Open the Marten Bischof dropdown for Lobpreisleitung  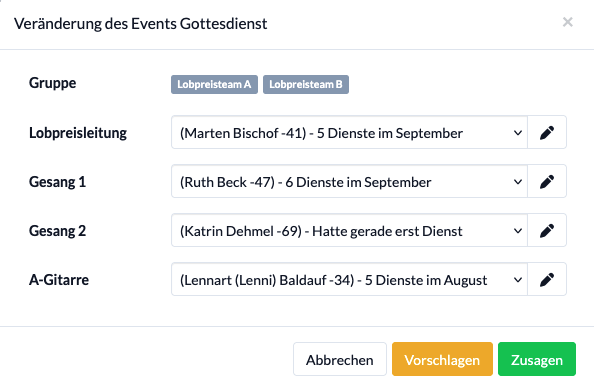[x=349, y=132]
